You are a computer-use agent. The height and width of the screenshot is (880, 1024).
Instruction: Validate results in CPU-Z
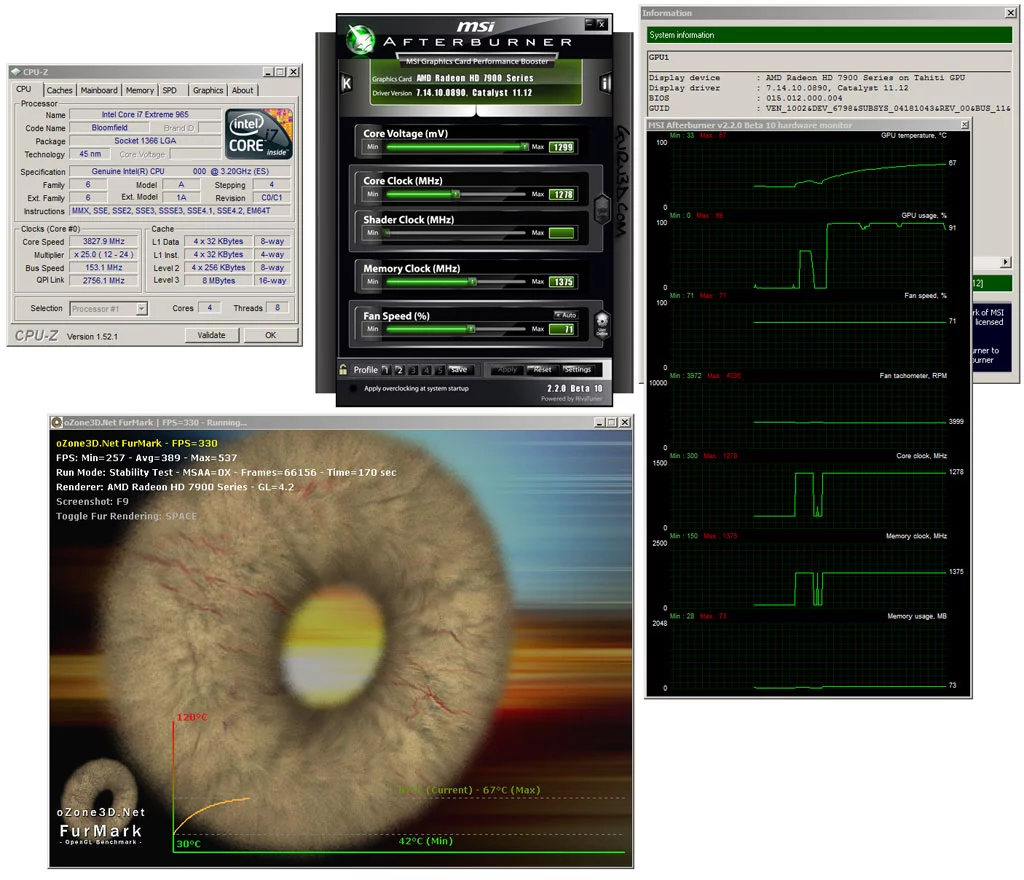point(212,335)
